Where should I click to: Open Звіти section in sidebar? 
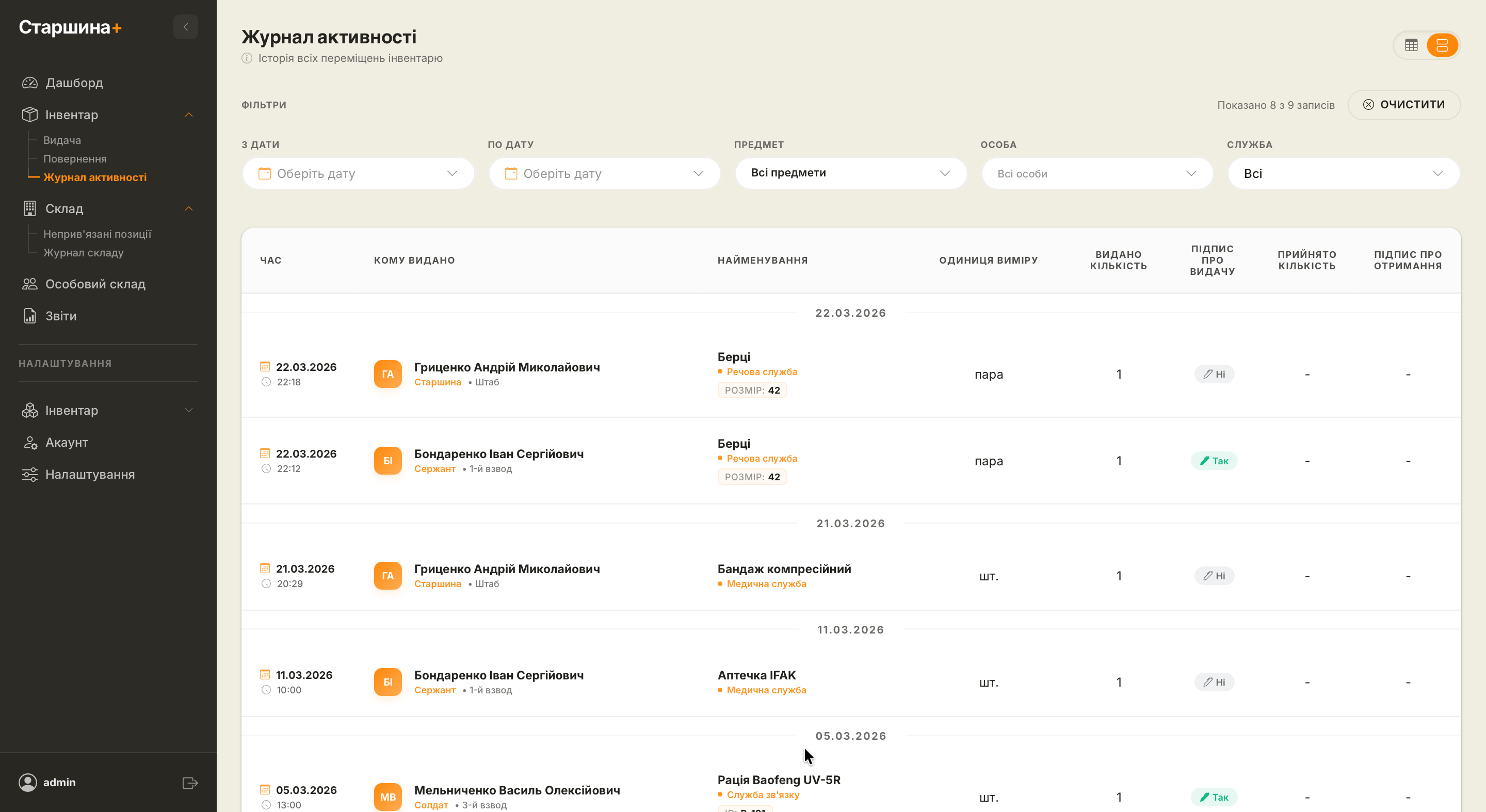coord(60,316)
